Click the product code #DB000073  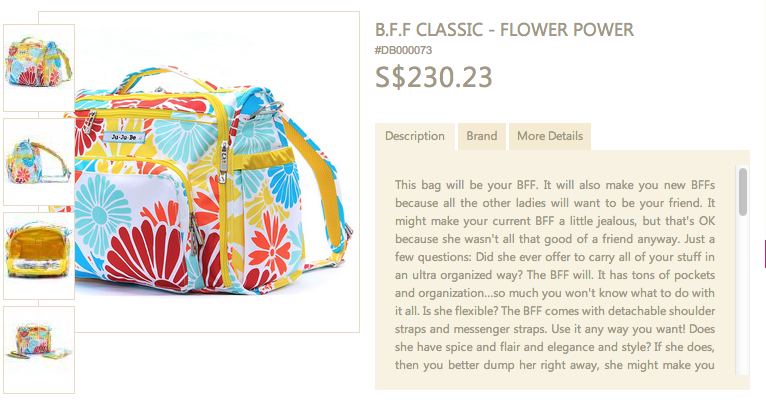tap(403, 50)
